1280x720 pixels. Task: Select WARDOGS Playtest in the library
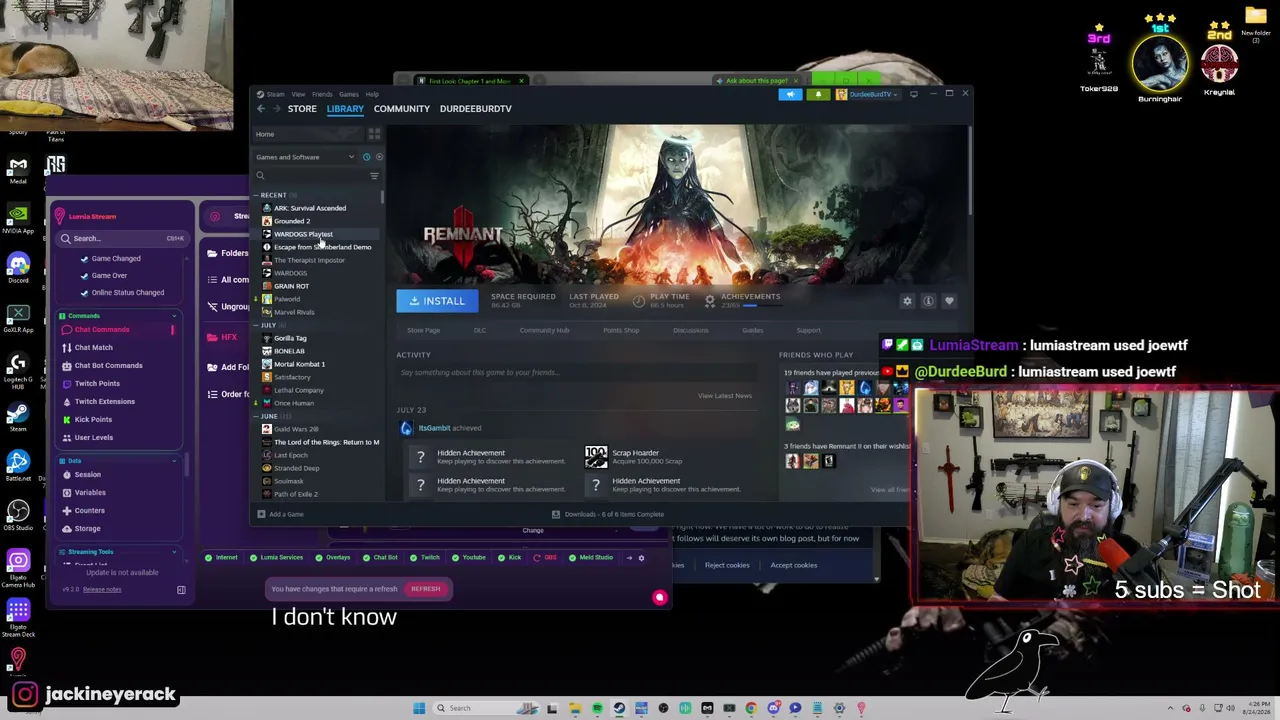pos(303,234)
